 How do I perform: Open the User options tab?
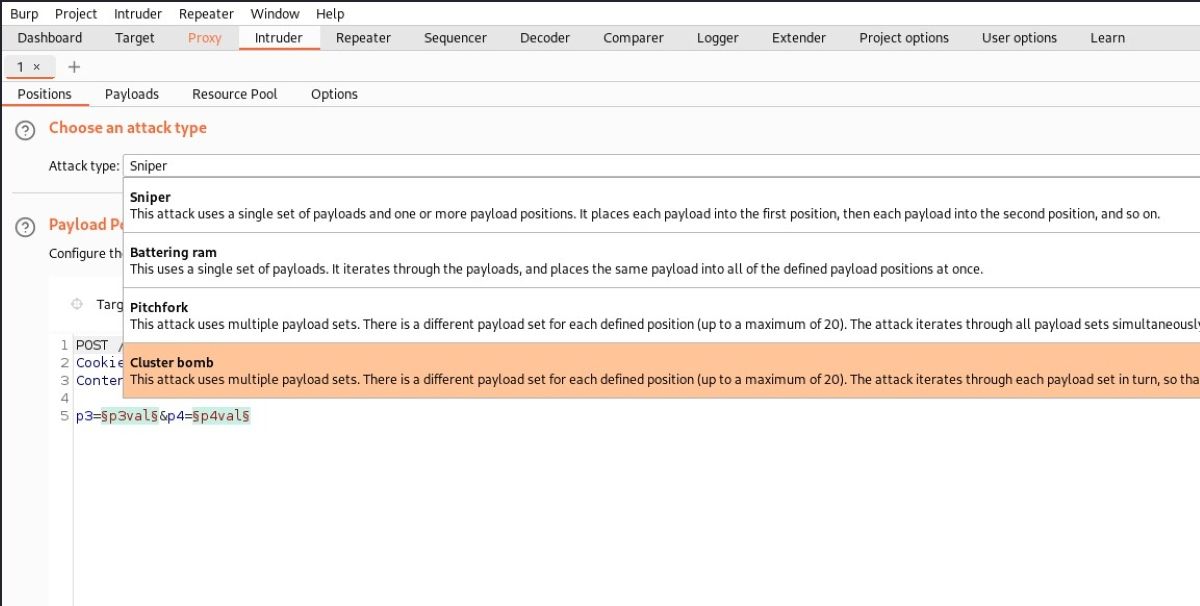(x=1019, y=38)
